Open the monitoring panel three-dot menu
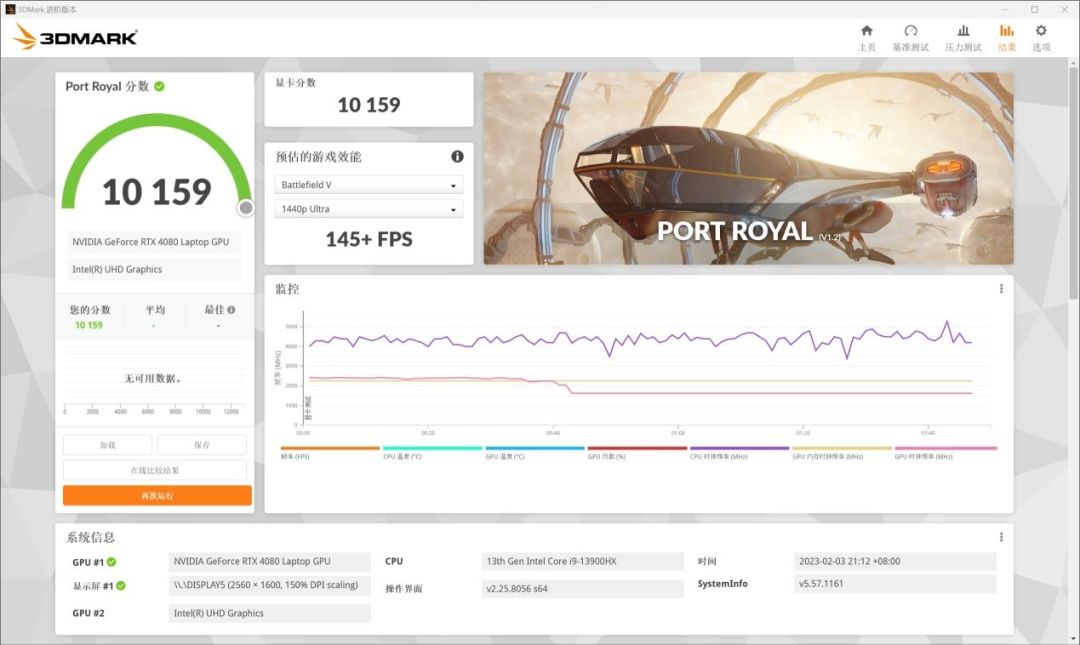The image size is (1080, 645). click(x=1001, y=289)
